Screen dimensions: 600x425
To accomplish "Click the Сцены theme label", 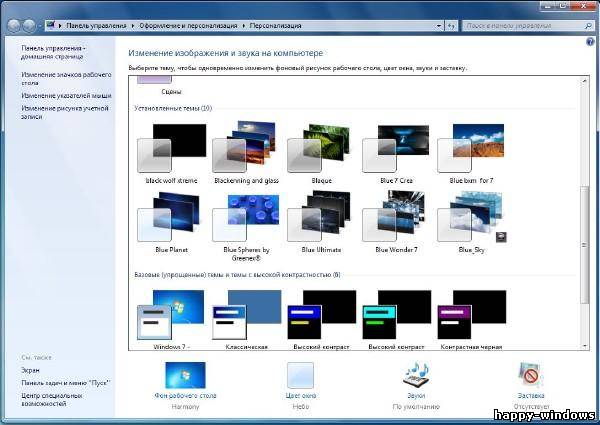I will coord(171,92).
